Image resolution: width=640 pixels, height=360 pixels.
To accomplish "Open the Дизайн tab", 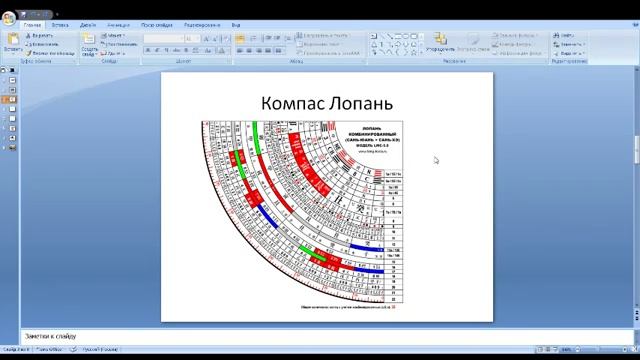I will (x=88, y=25).
